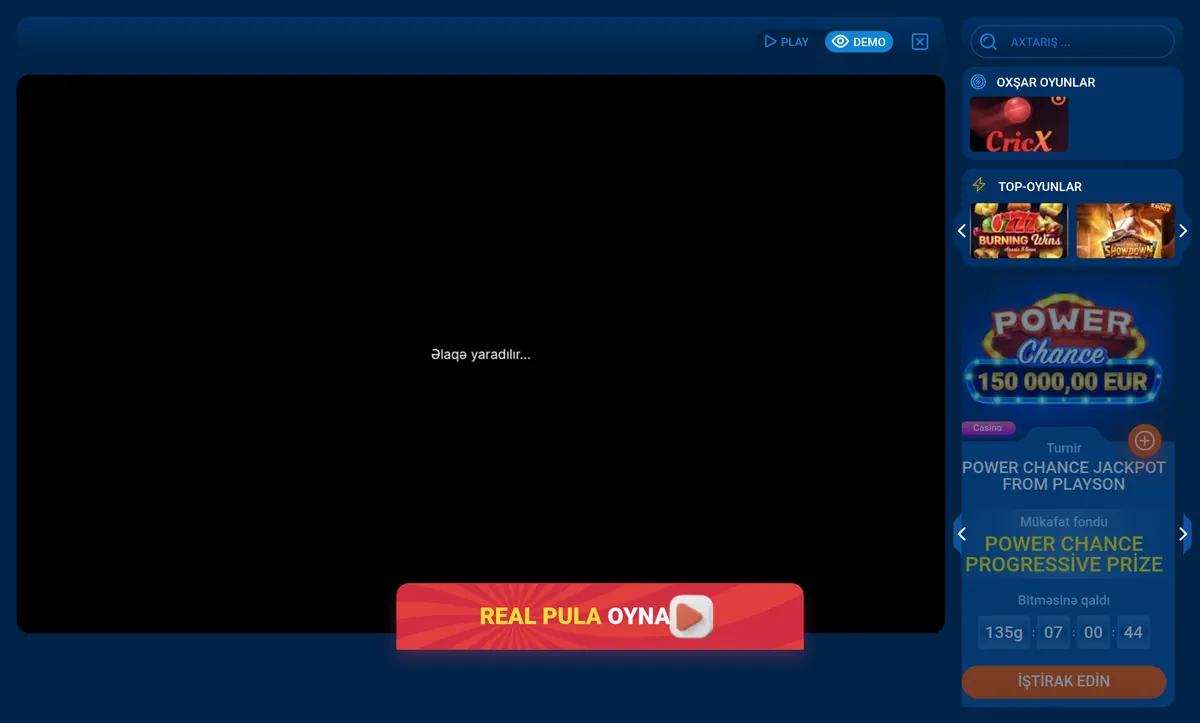1200x723 pixels.
Task: Show next top games with right arrow
Action: pyautogui.click(x=1183, y=231)
